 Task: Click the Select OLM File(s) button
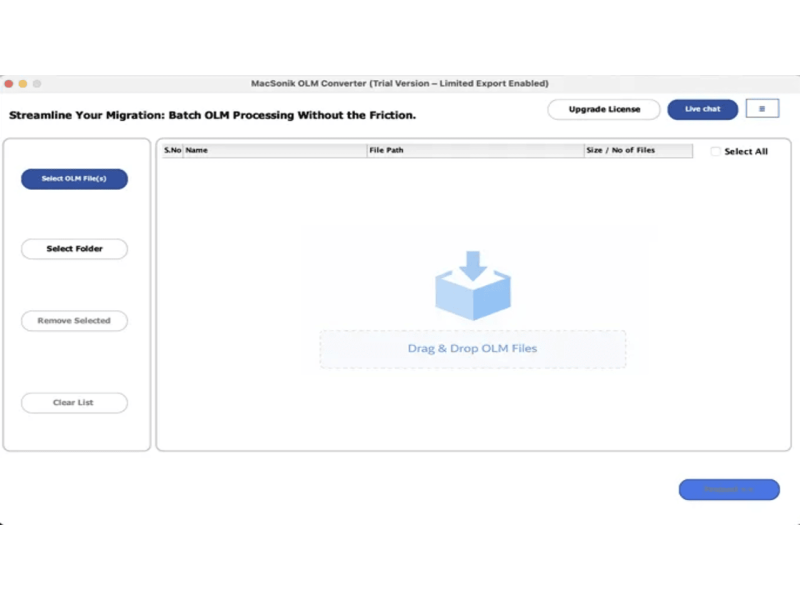(74, 179)
